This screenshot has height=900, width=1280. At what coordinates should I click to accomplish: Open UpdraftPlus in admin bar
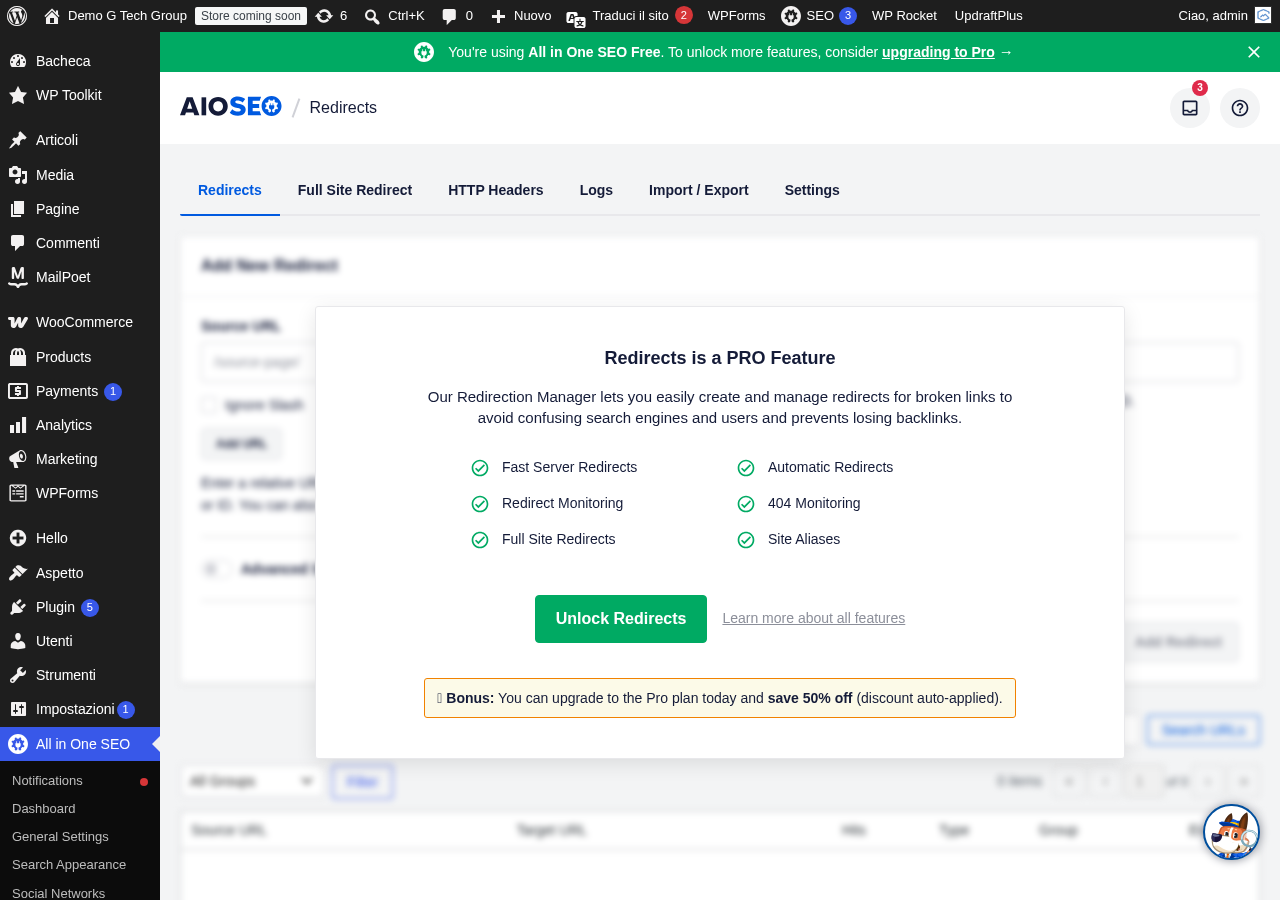pyautogui.click(x=989, y=16)
